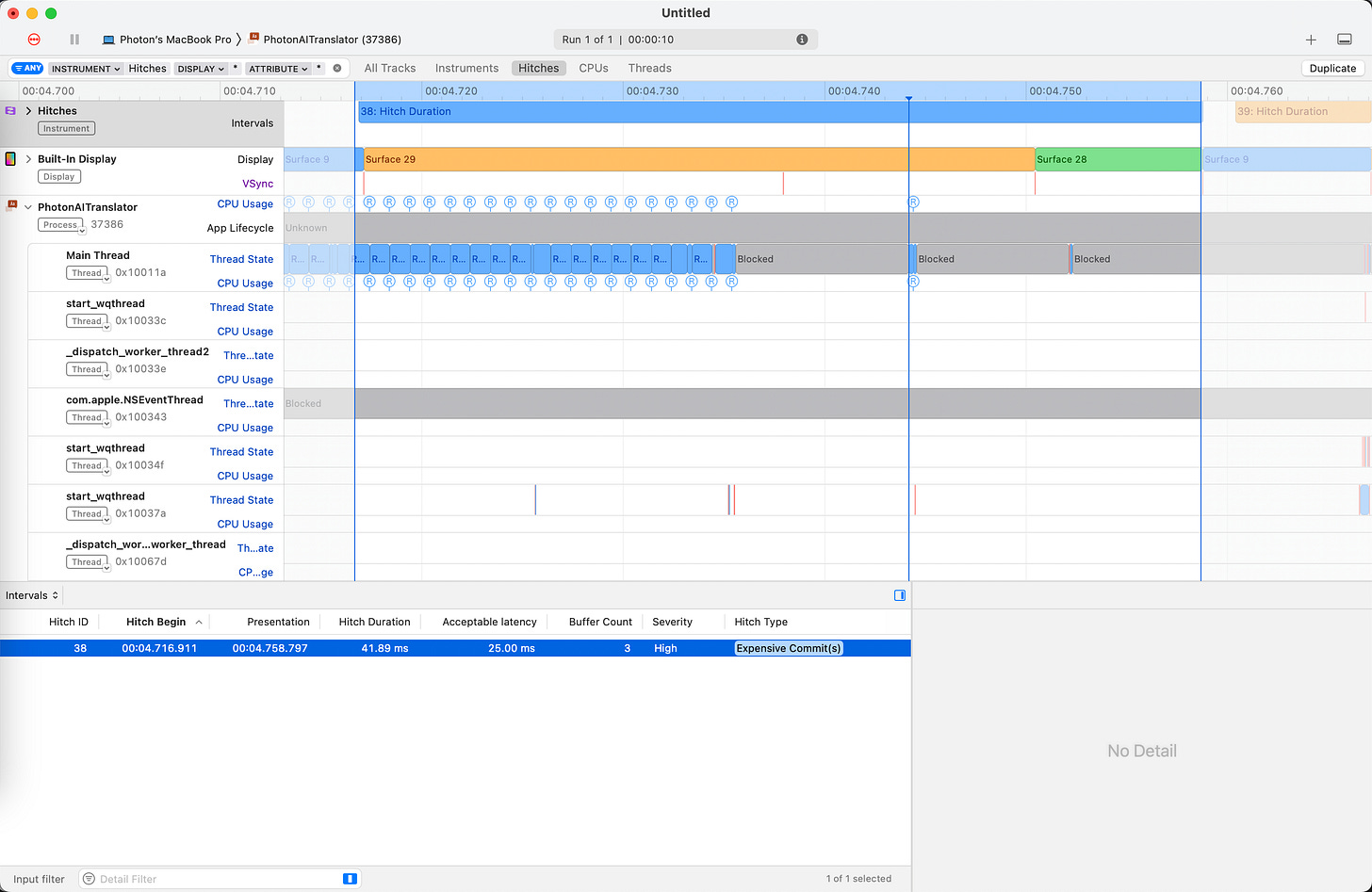Open Main Thread's Thread badge menu
1372x892 pixels.
coord(88,273)
